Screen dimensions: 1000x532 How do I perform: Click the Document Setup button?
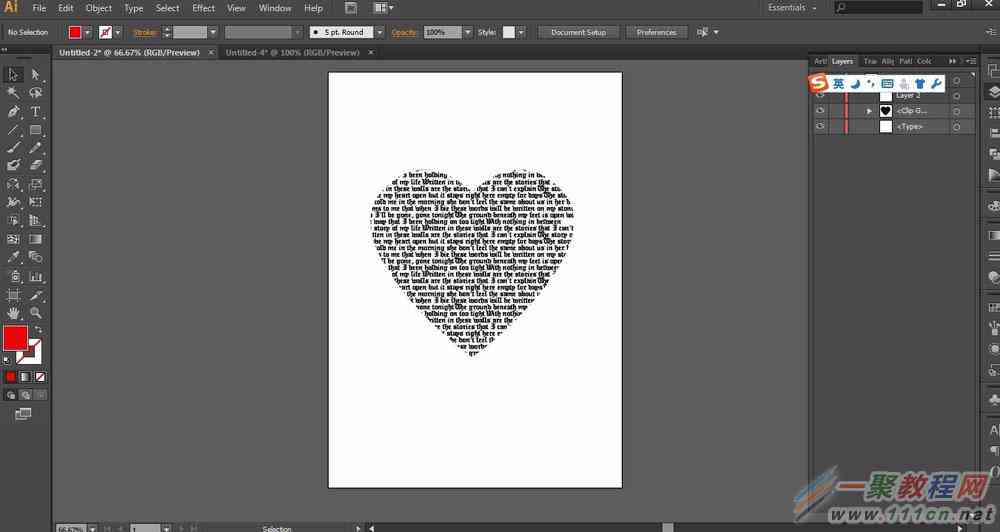[578, 32]
